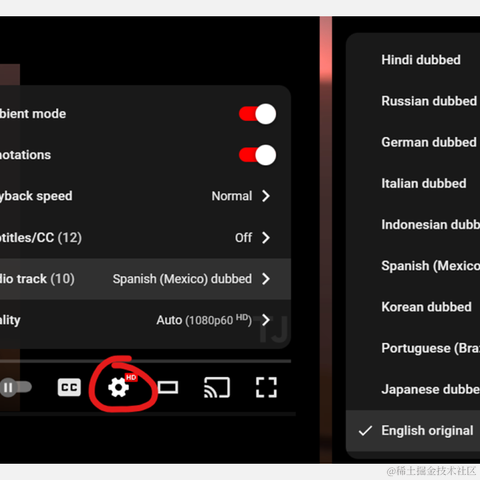Open Playback speed Normal submenu
The image size is (480, 480).
pos(145,196)
